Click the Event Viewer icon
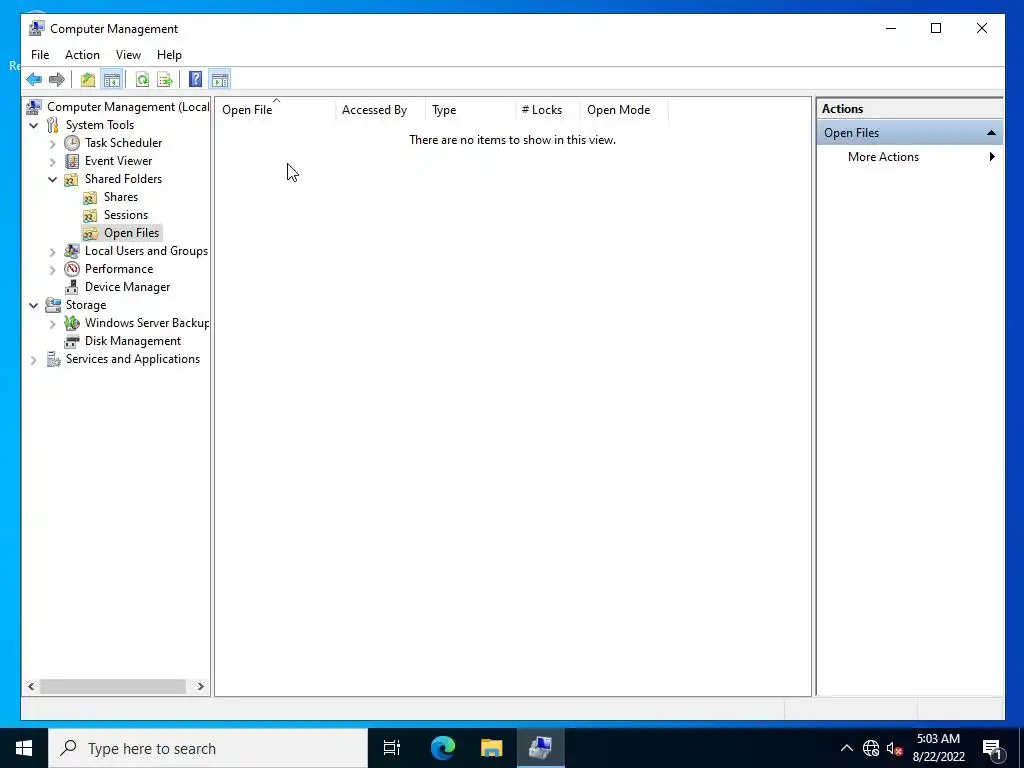Screen dimensions: 1024x768 coord(72,161)
